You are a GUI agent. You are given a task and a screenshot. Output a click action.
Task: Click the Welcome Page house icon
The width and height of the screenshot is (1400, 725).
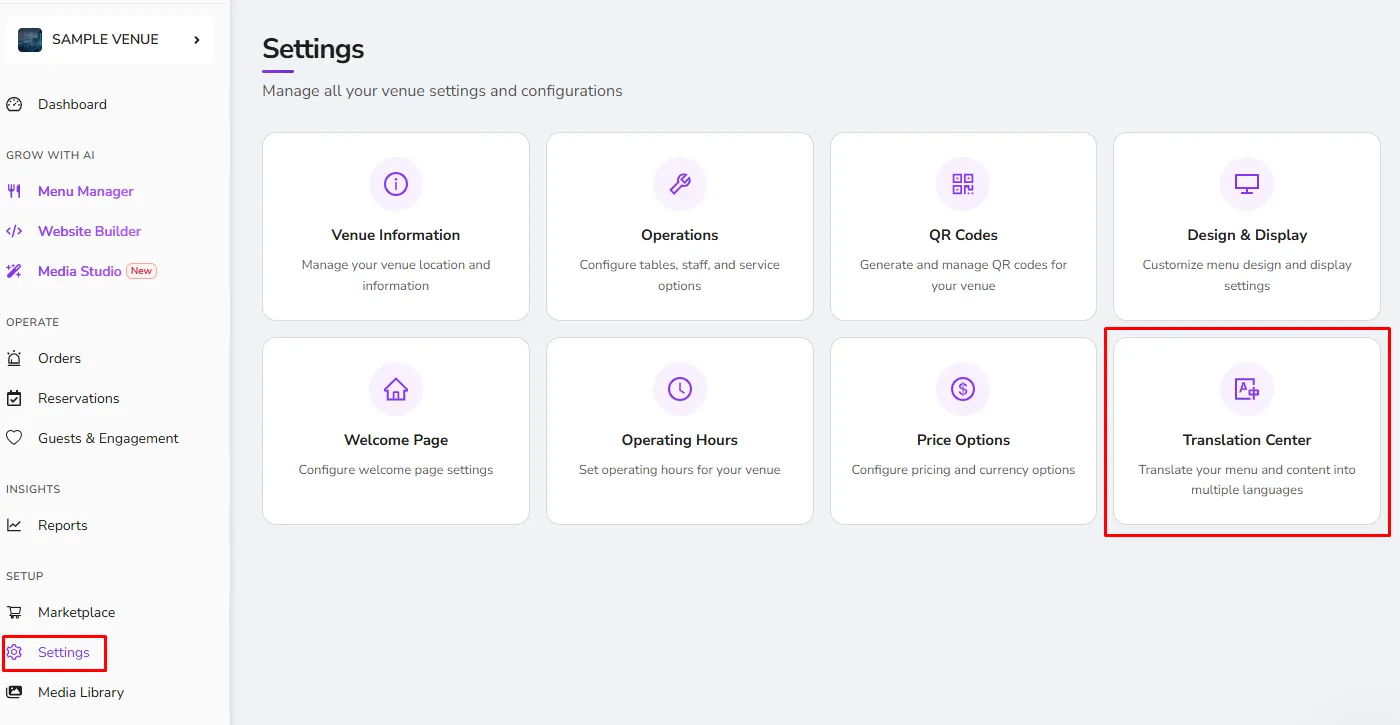(x=396, y=389)
